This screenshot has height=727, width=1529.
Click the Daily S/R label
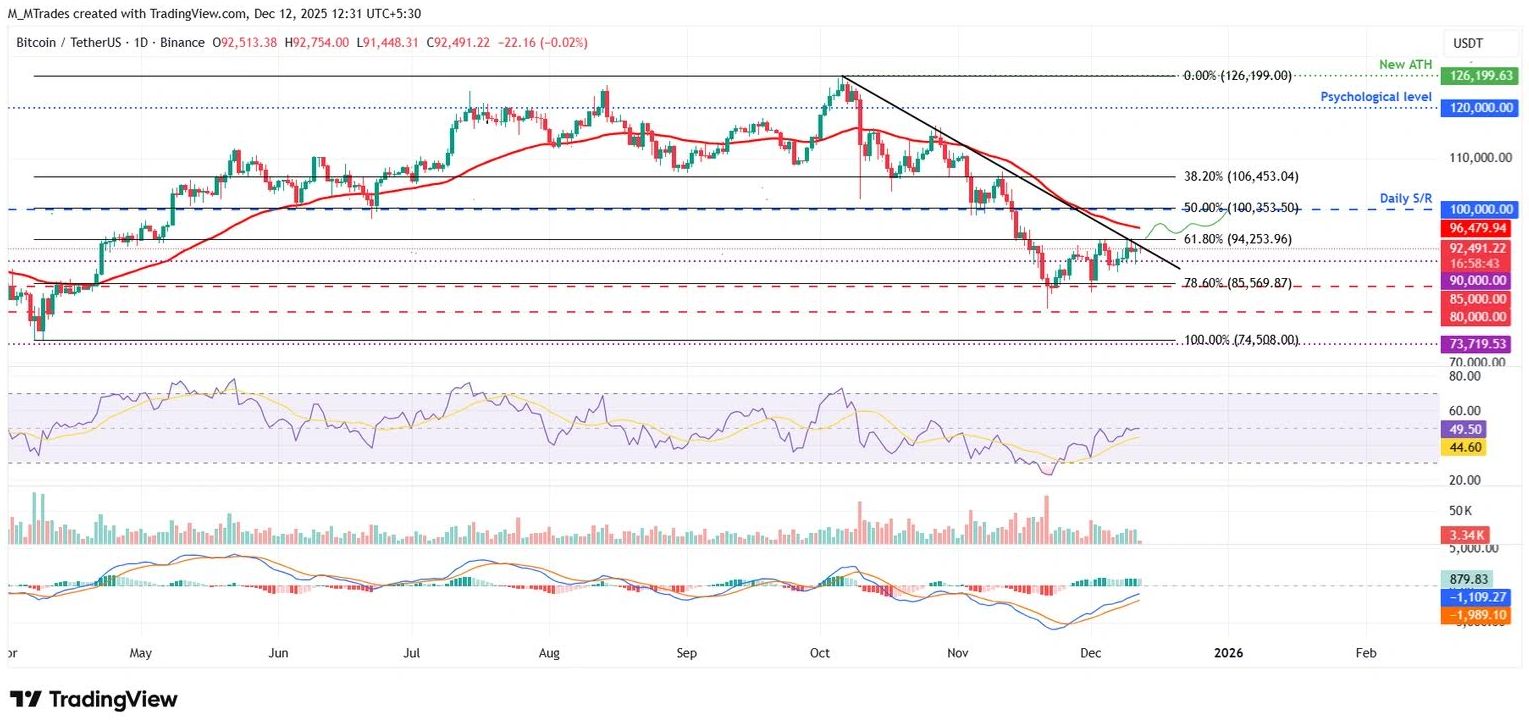[1405, 198]
